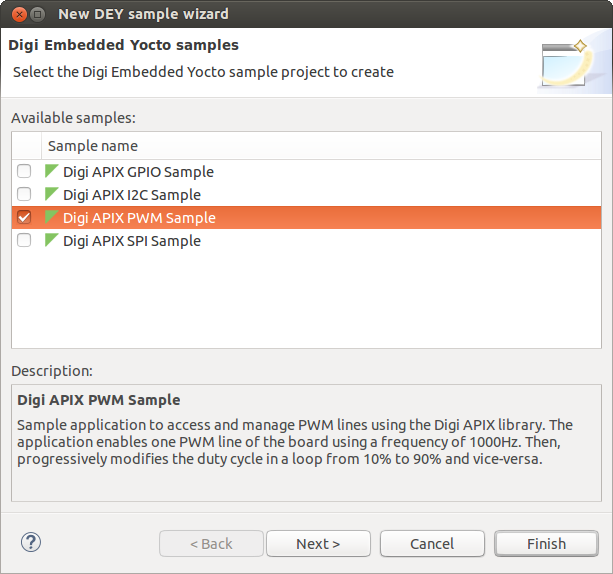Click the Finish button
The height and width of the screenshot is (574, 613).
point(546,544)
